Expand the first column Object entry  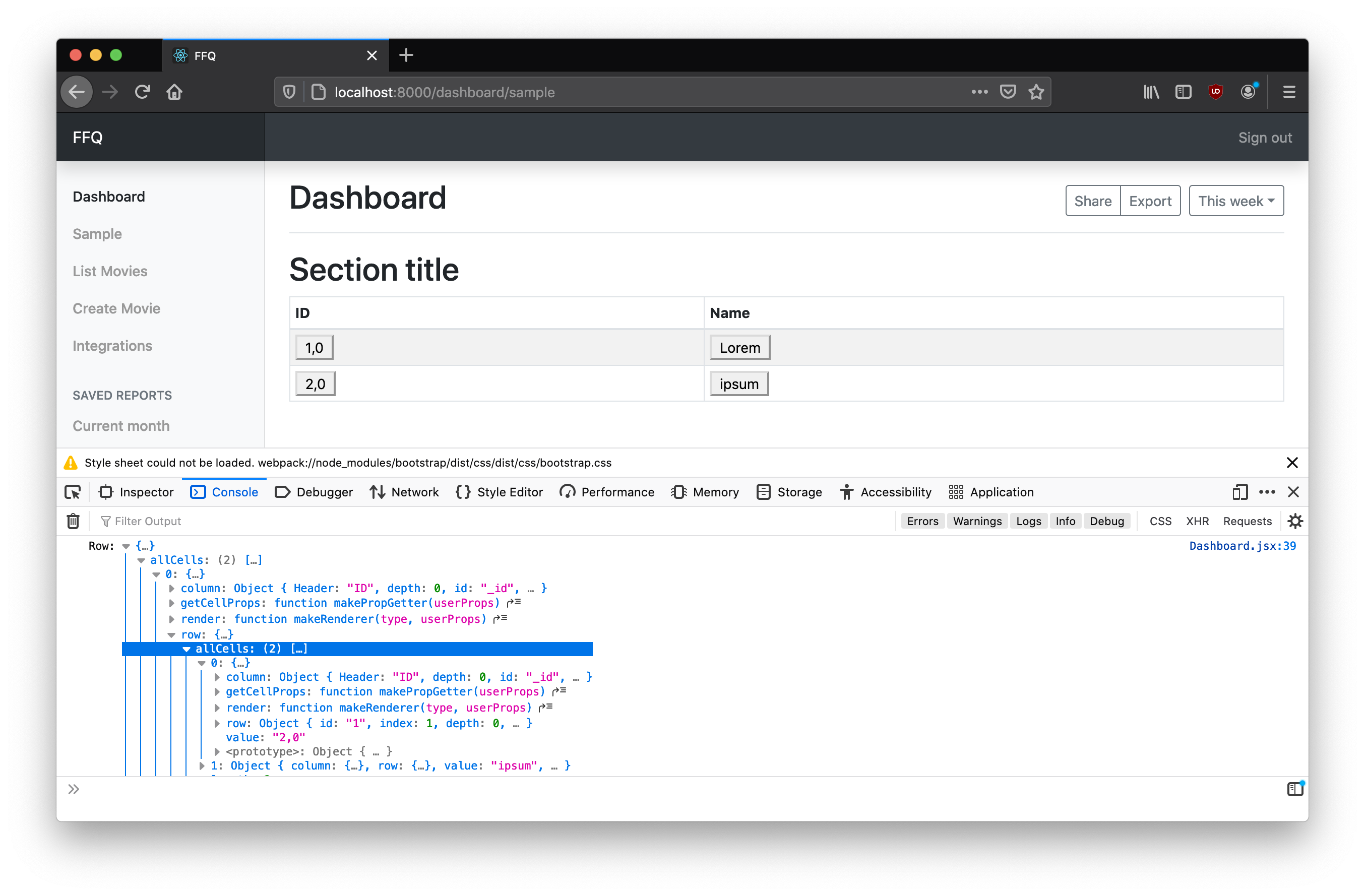click(171, 588)
